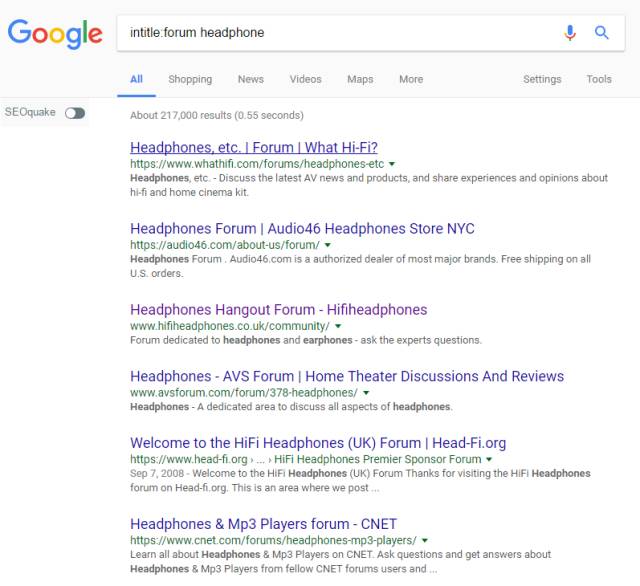Open 'Headphones & Mp3 Players forum - CNET' result
The image size is (640, 586).
coord(263,524)
